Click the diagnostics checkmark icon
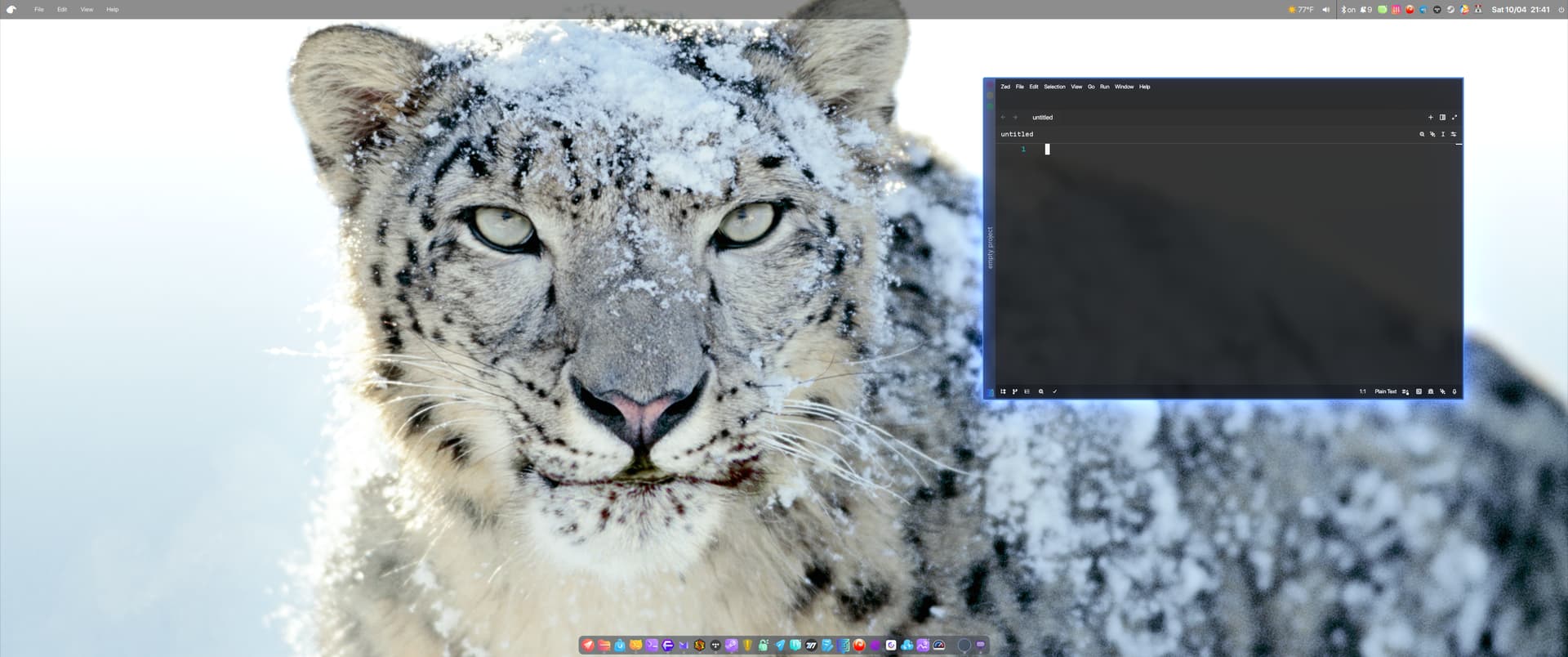 click(1054, 391)
